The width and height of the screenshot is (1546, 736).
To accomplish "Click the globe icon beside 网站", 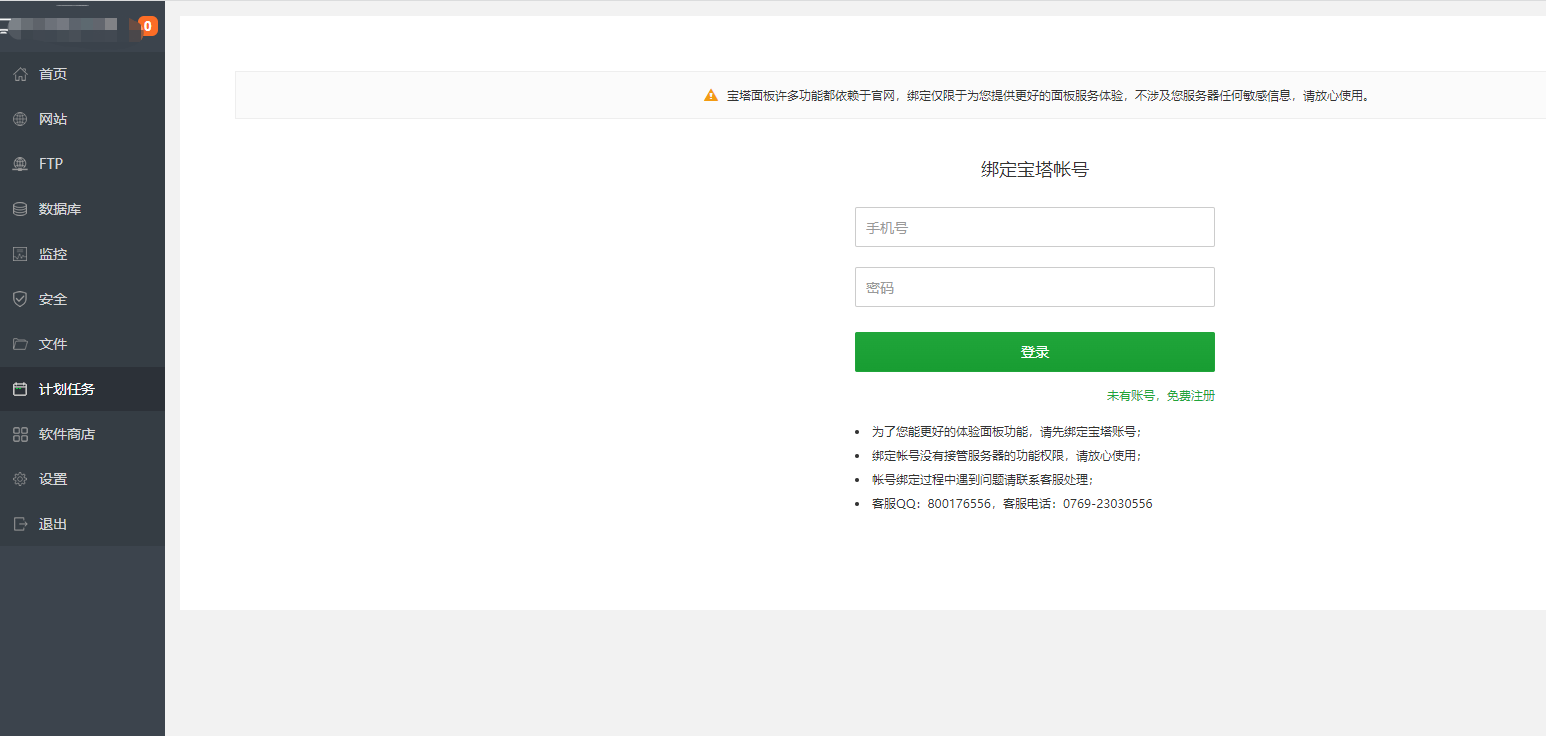I will 20,119.
